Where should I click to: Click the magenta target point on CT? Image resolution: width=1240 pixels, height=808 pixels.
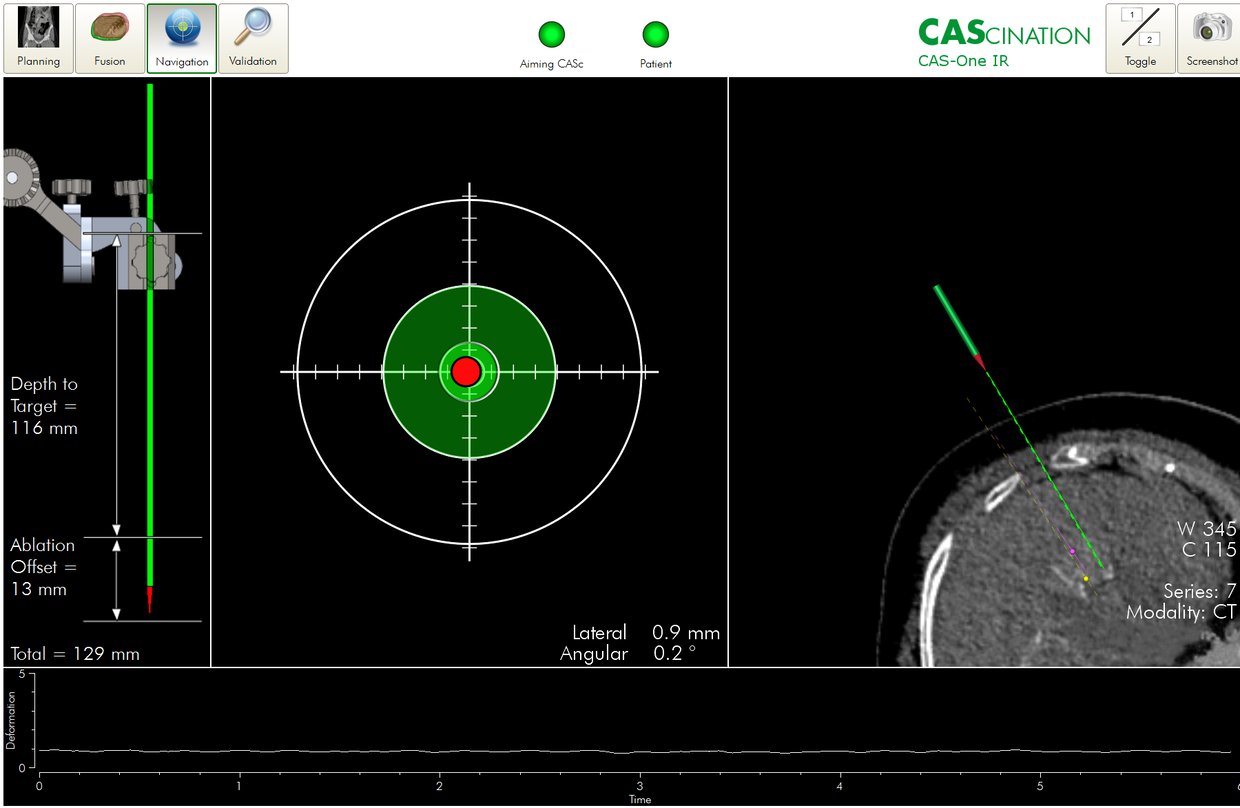[x=1073, y=551]
